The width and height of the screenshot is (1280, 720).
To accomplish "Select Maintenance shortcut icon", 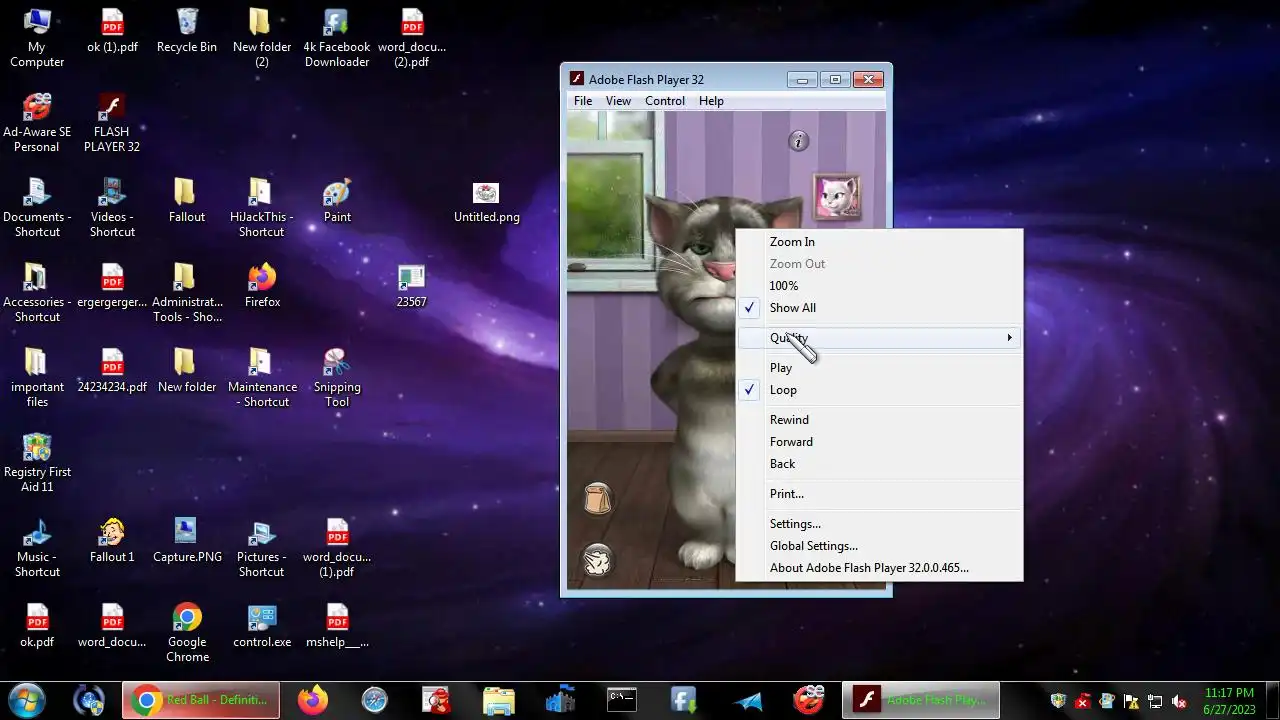I will click(x=262, y=379).
